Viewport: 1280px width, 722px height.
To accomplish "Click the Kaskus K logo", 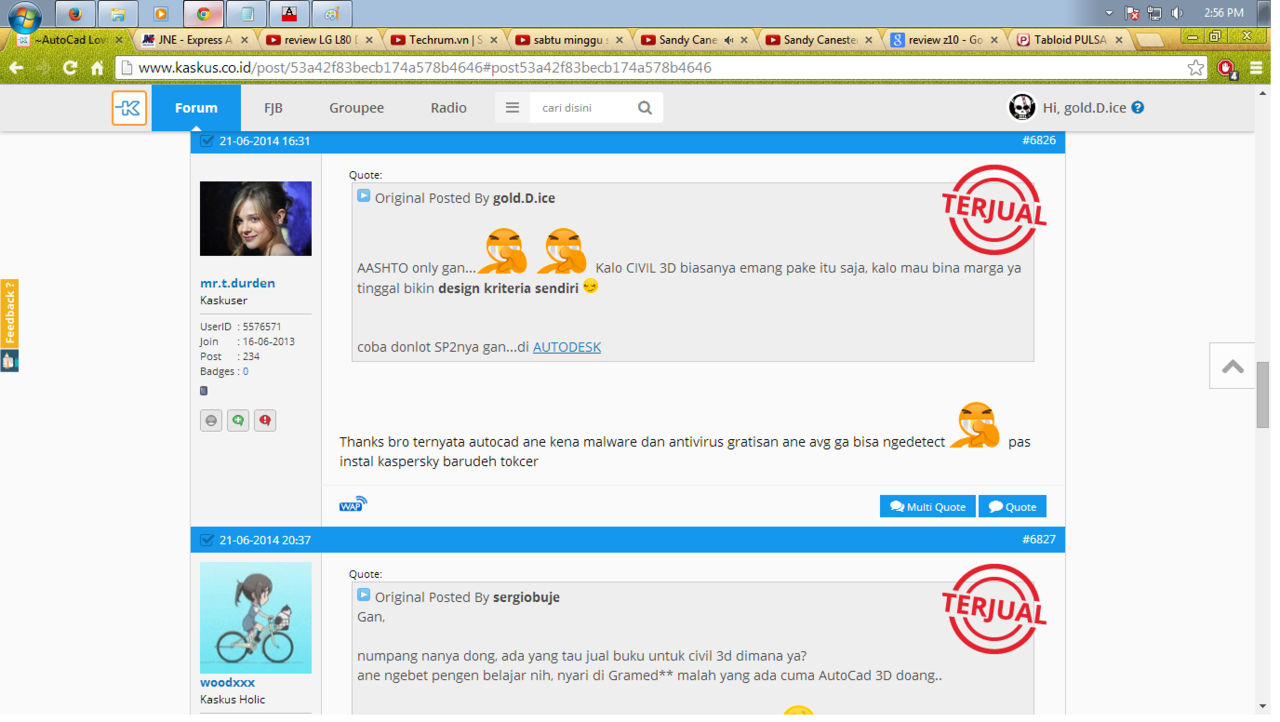I will click(x=129, y=107).
